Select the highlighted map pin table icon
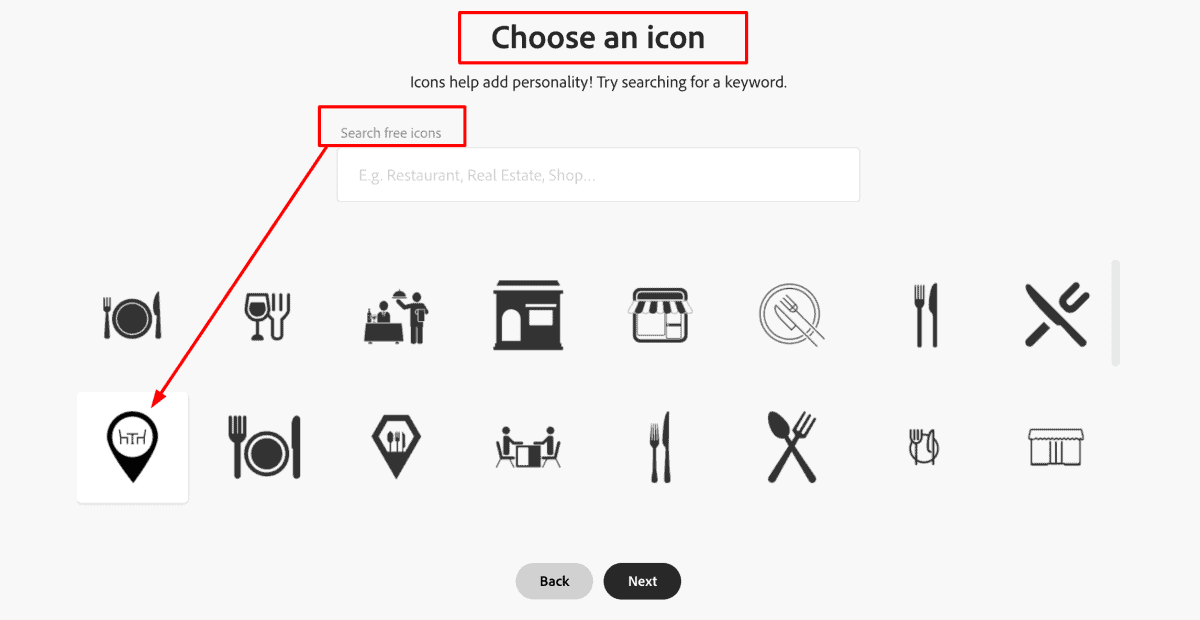The image size is (1200, 620). [x=132, y=447]
